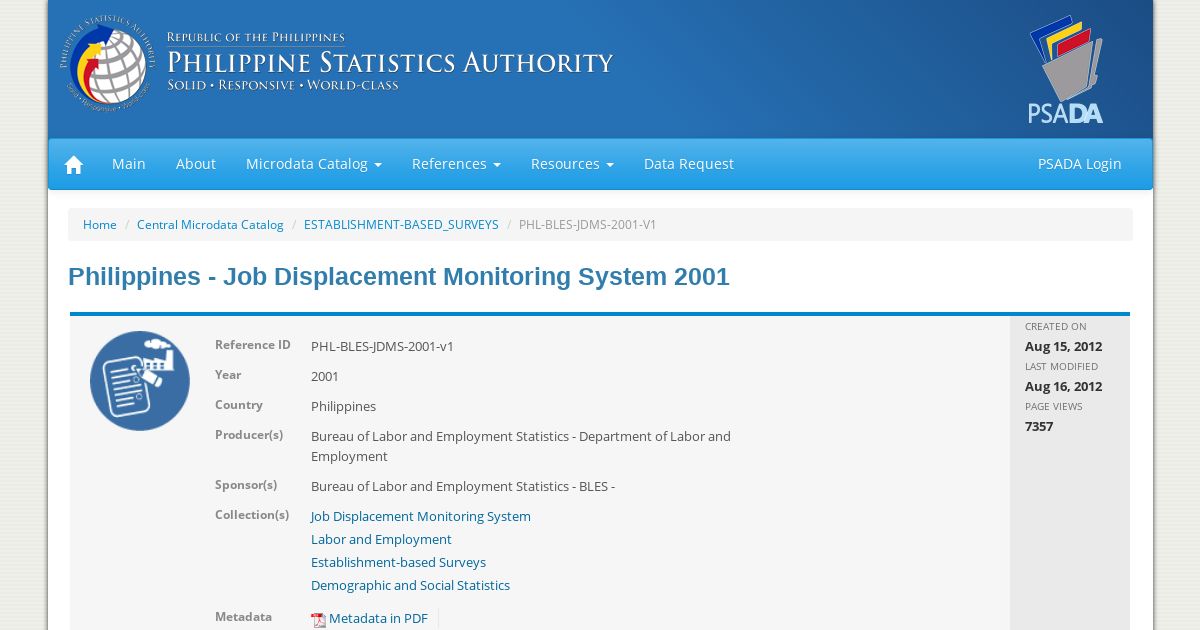Click the Philippine Statistics Authority globe logo
This screenshot has height=630, width=1200.
[108, 63]
